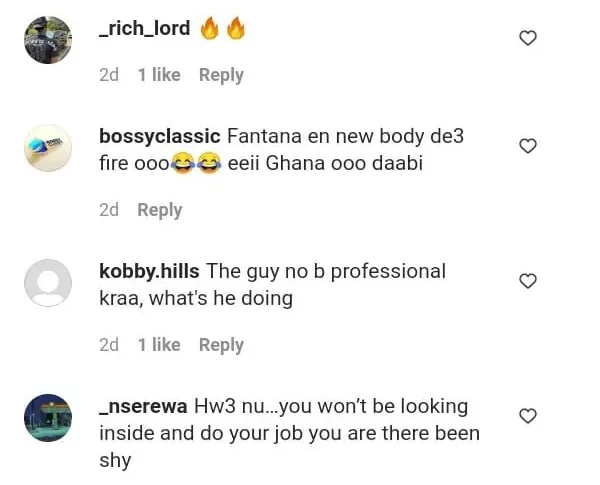Screen dimensions: 600x485
Task: Open _rich_lord's profile picture
Action: 48,41
